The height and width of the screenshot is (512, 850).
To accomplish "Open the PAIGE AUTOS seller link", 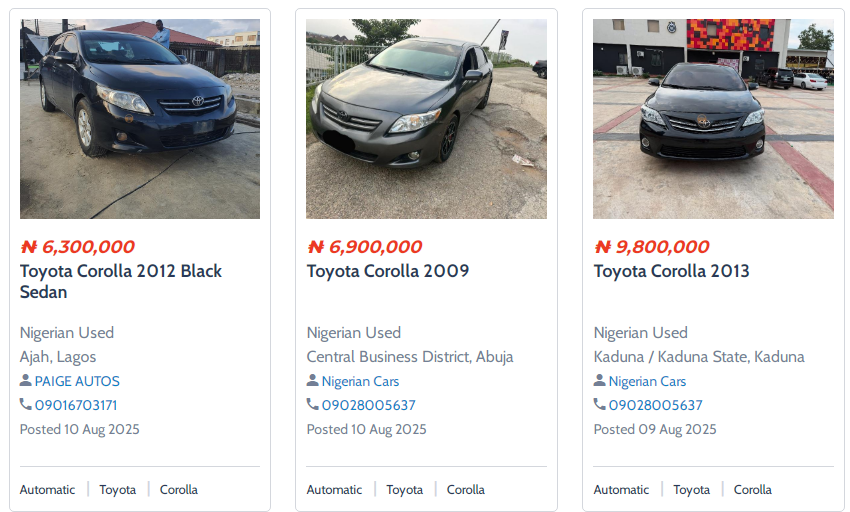I will pyautogui.click(x=77, y=381).
